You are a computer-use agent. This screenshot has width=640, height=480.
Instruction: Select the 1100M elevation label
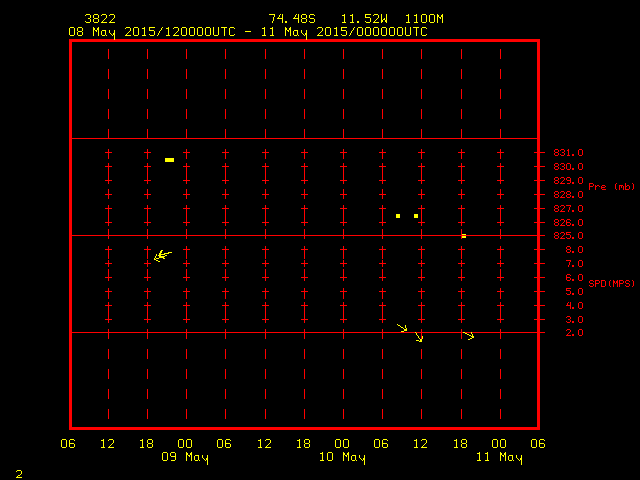(x=424, y=19)
